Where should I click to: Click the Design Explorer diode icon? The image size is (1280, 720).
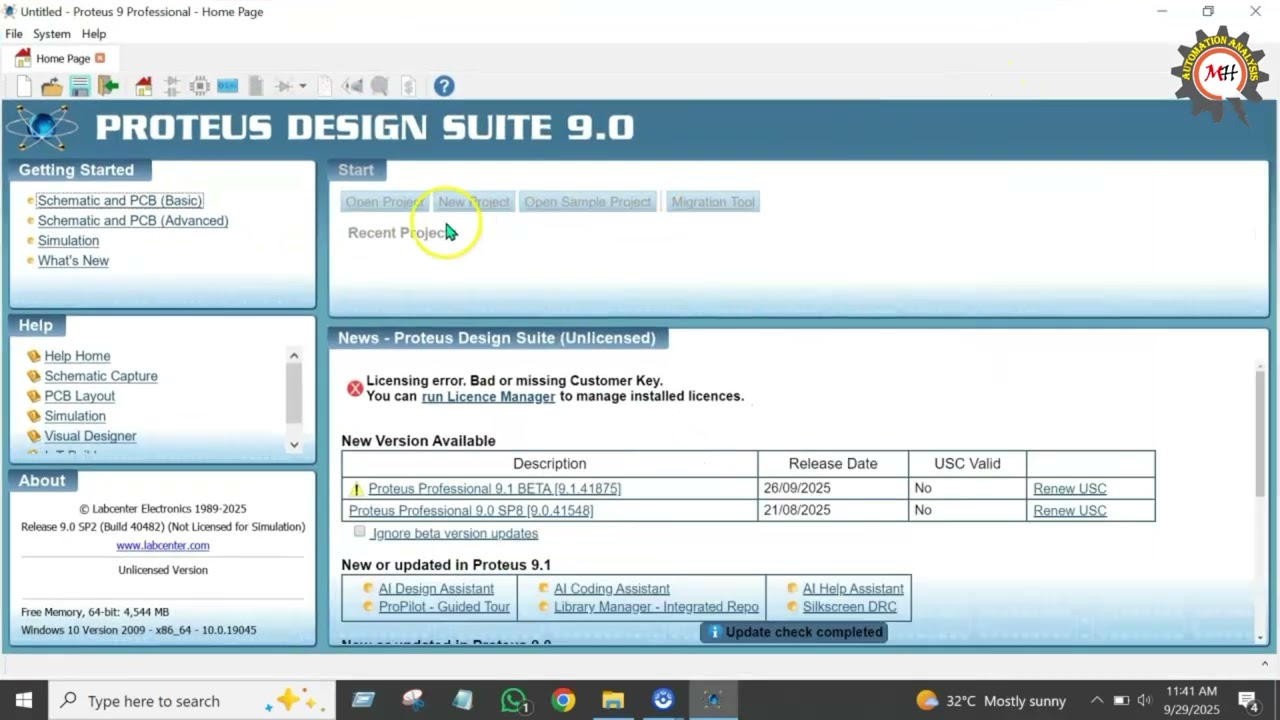(x=284, y=87)
